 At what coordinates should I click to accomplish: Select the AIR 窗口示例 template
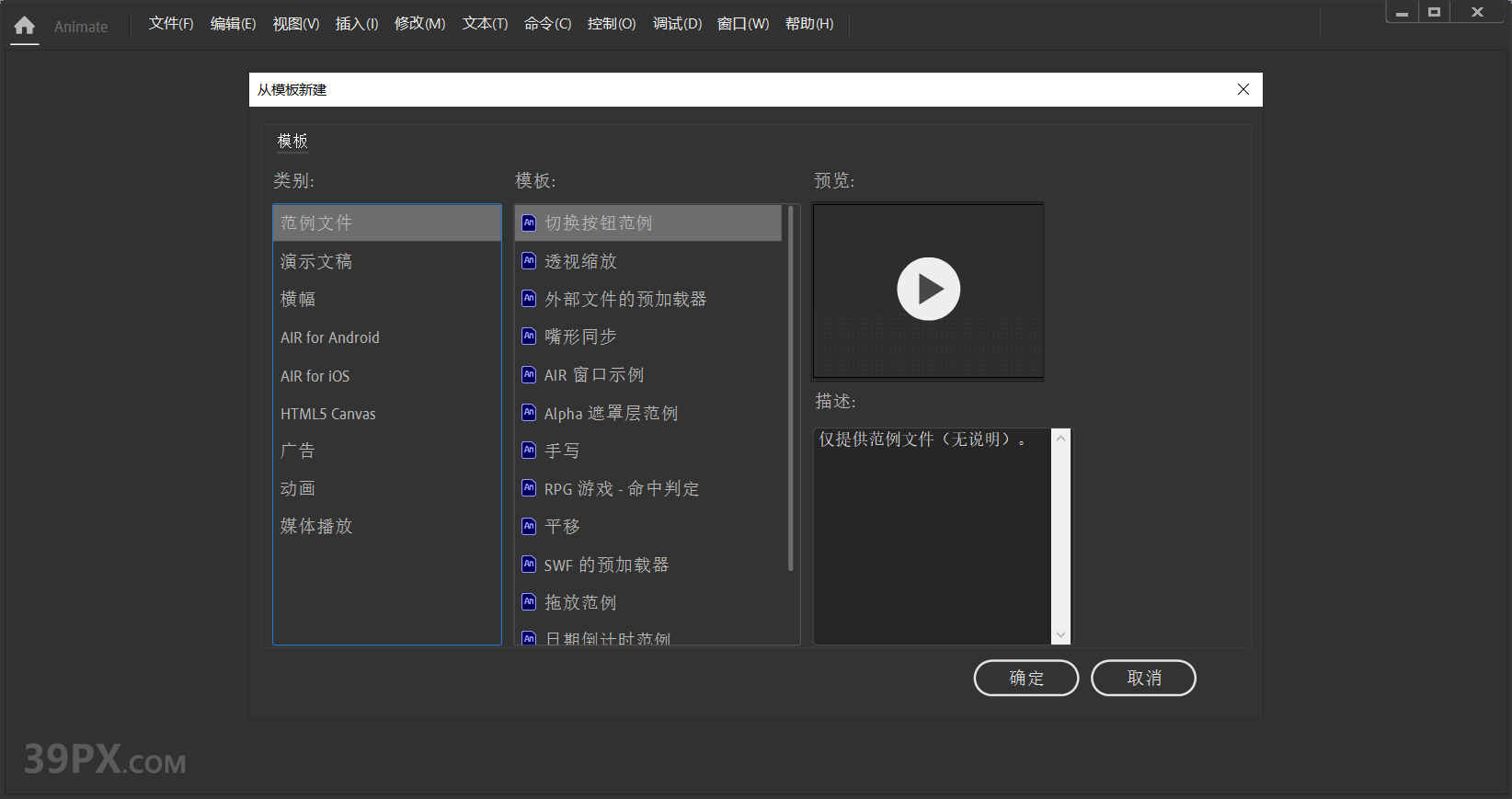(648, 375)
